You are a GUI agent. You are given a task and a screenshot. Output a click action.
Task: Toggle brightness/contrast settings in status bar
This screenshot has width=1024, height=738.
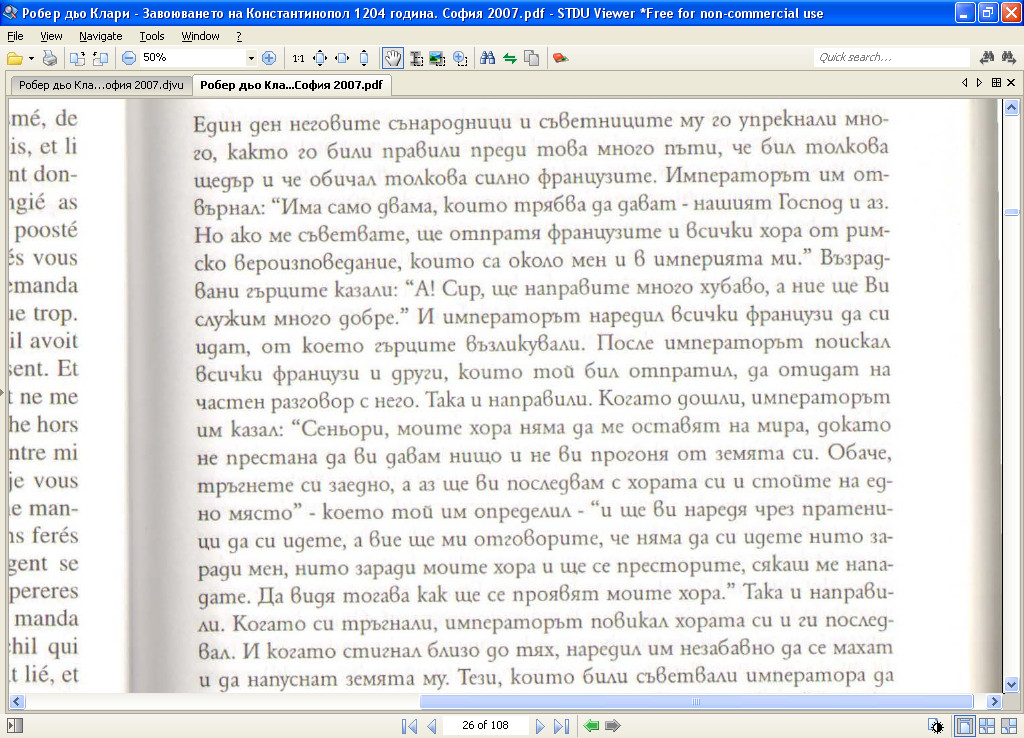(935, 726)
